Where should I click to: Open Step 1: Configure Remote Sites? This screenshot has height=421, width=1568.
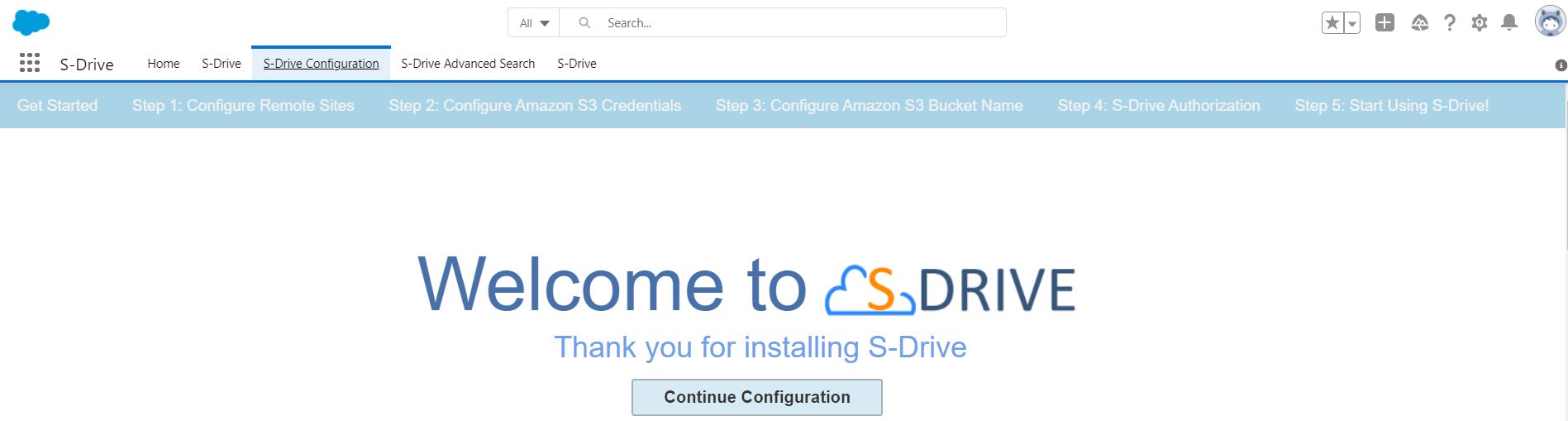243,105
